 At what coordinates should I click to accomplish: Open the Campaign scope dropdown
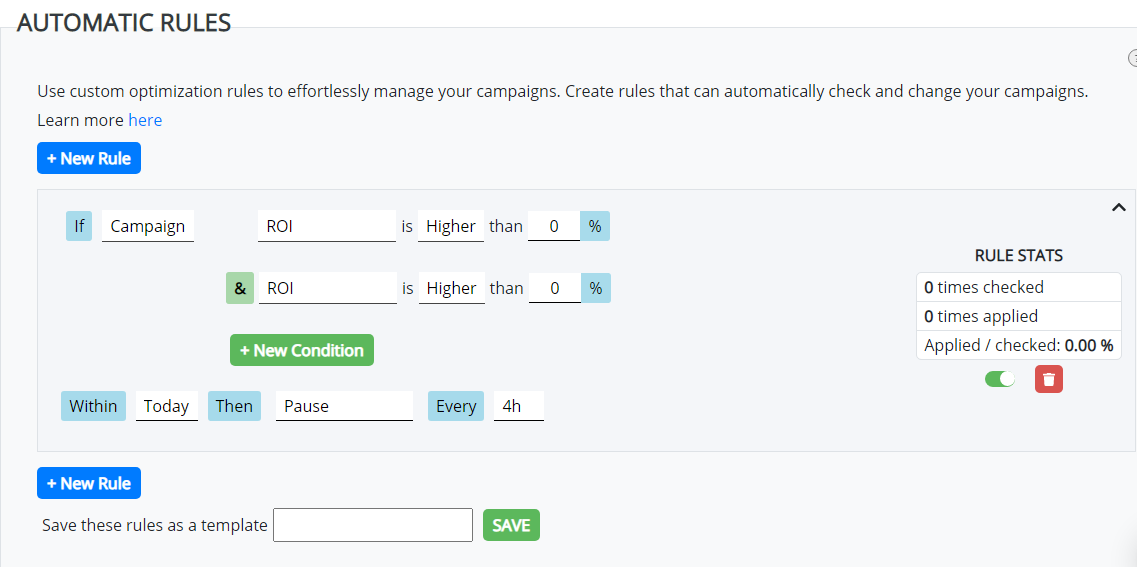(148, 226)
